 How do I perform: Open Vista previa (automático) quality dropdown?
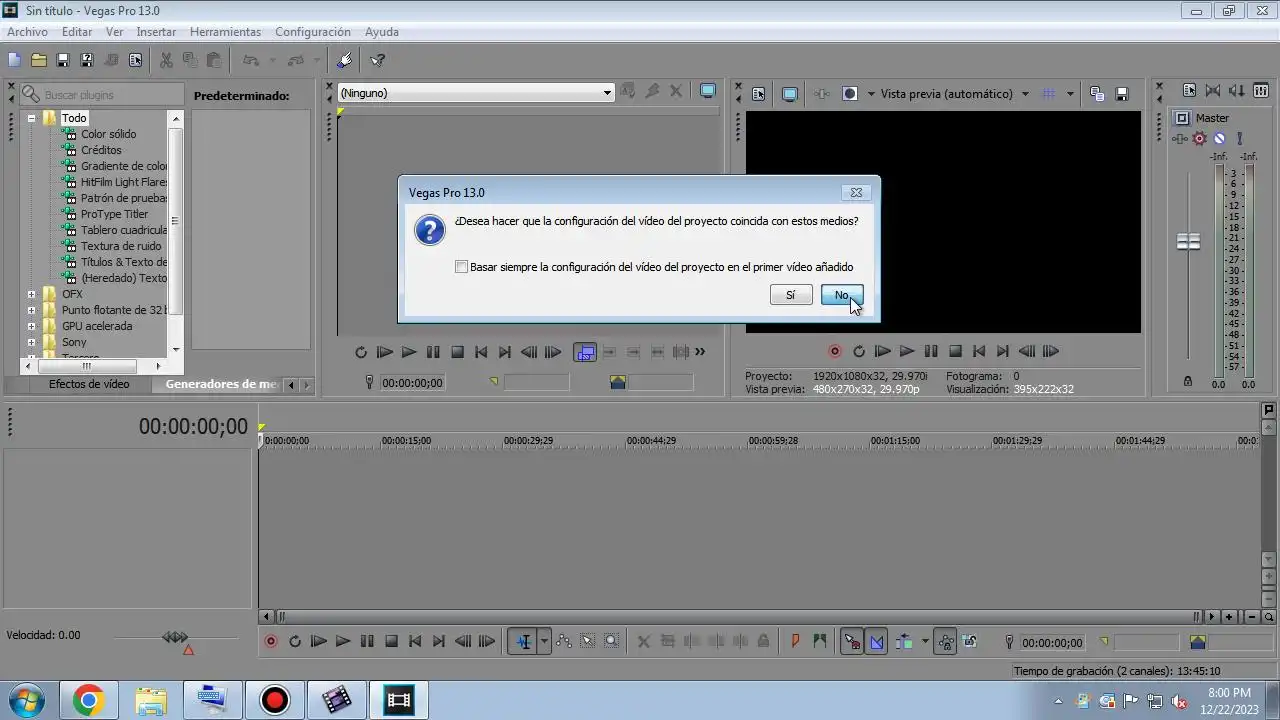click(x=1024, y=94)
